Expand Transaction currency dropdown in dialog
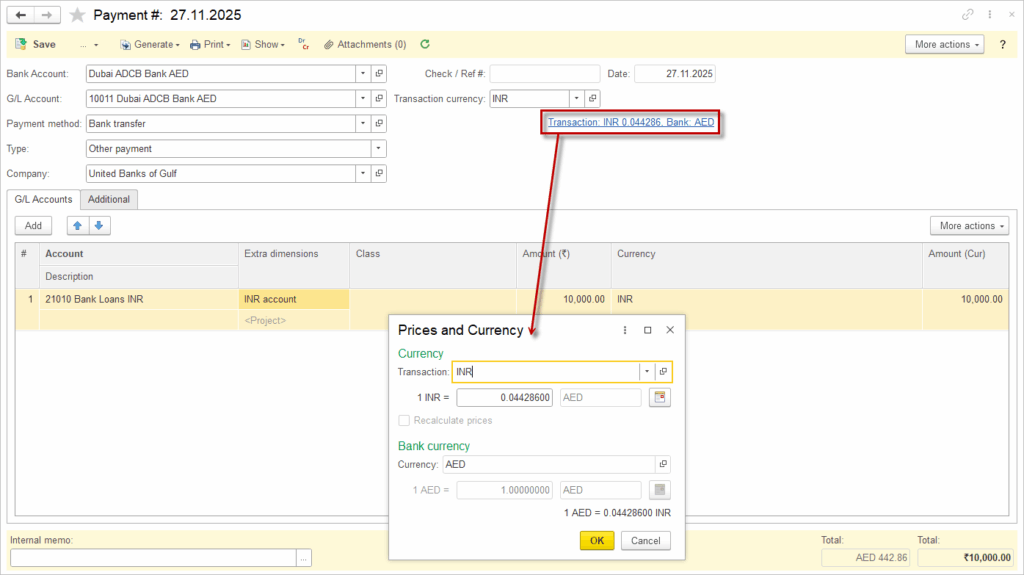The height and width of the screenshot is (575, 1024). pos(647,372)
